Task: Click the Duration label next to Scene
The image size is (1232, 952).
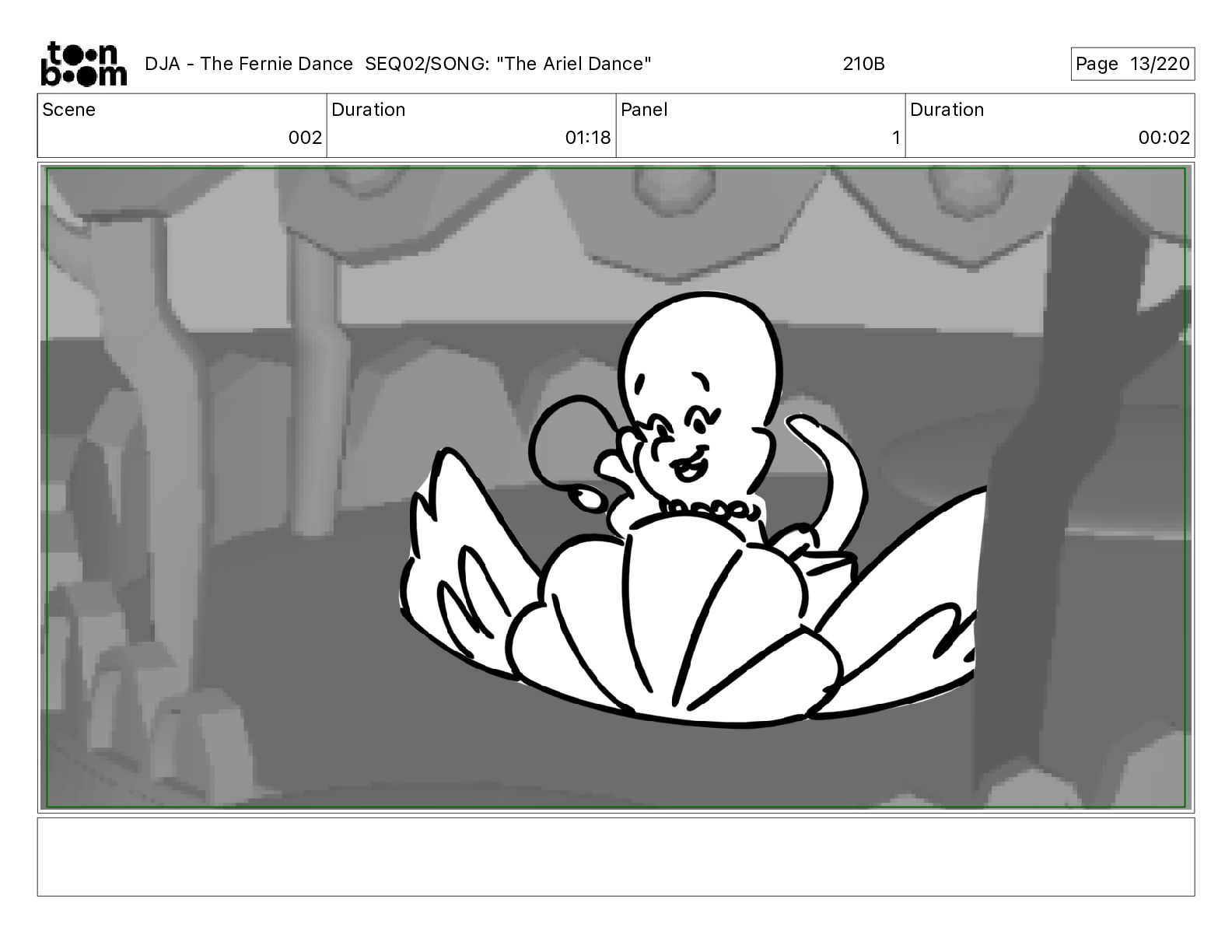Action: tap(369, 110)
